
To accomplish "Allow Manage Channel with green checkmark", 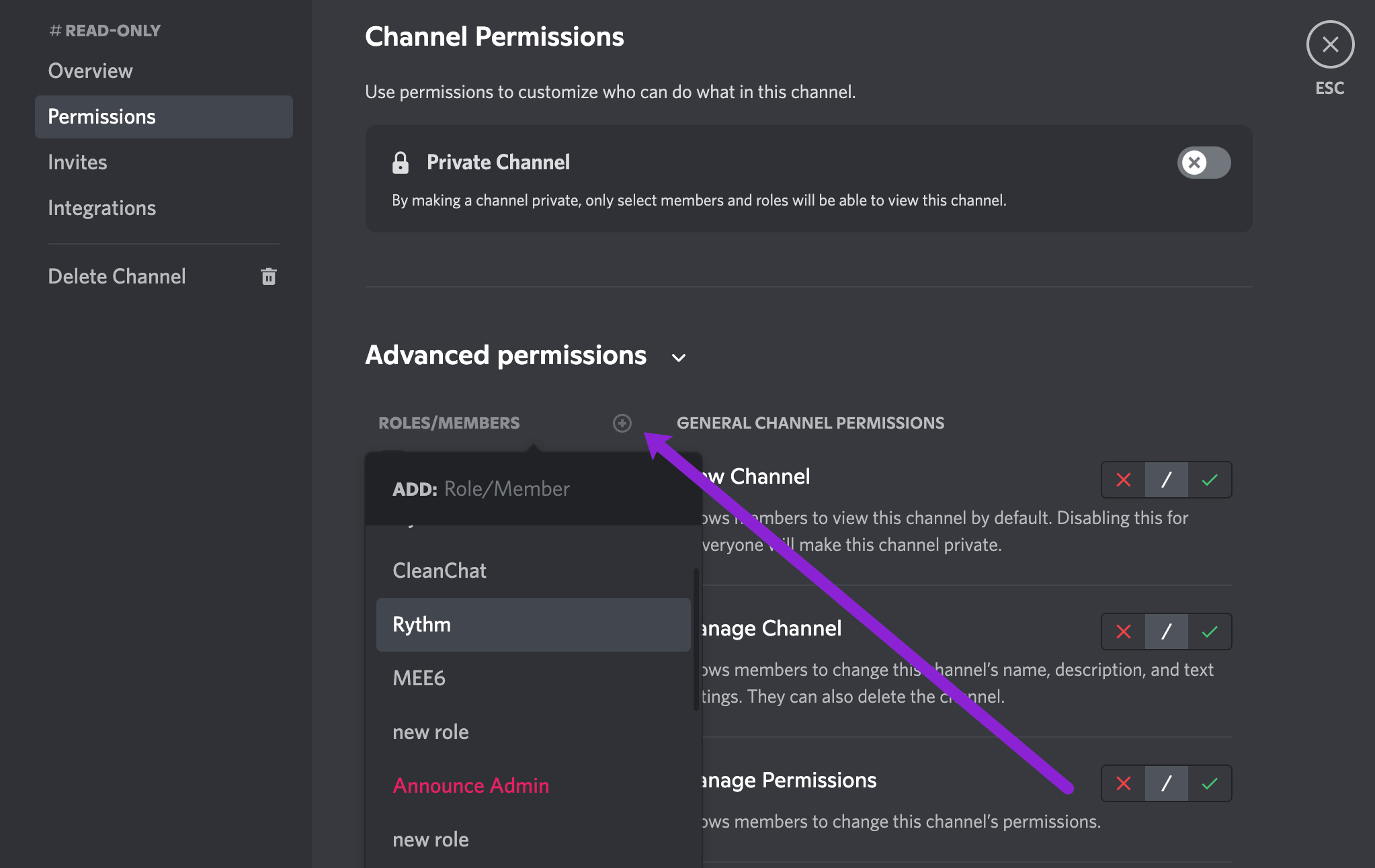I will click(x=1210, y=632).
